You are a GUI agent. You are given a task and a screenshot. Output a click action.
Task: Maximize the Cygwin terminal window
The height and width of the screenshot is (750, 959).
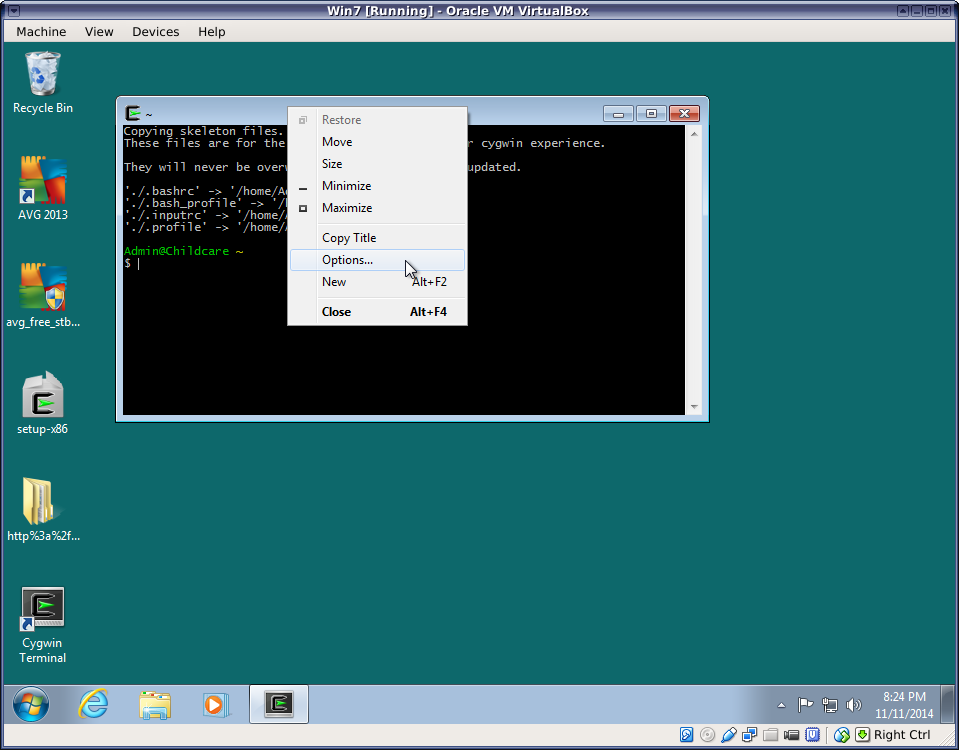pos(651,114)
